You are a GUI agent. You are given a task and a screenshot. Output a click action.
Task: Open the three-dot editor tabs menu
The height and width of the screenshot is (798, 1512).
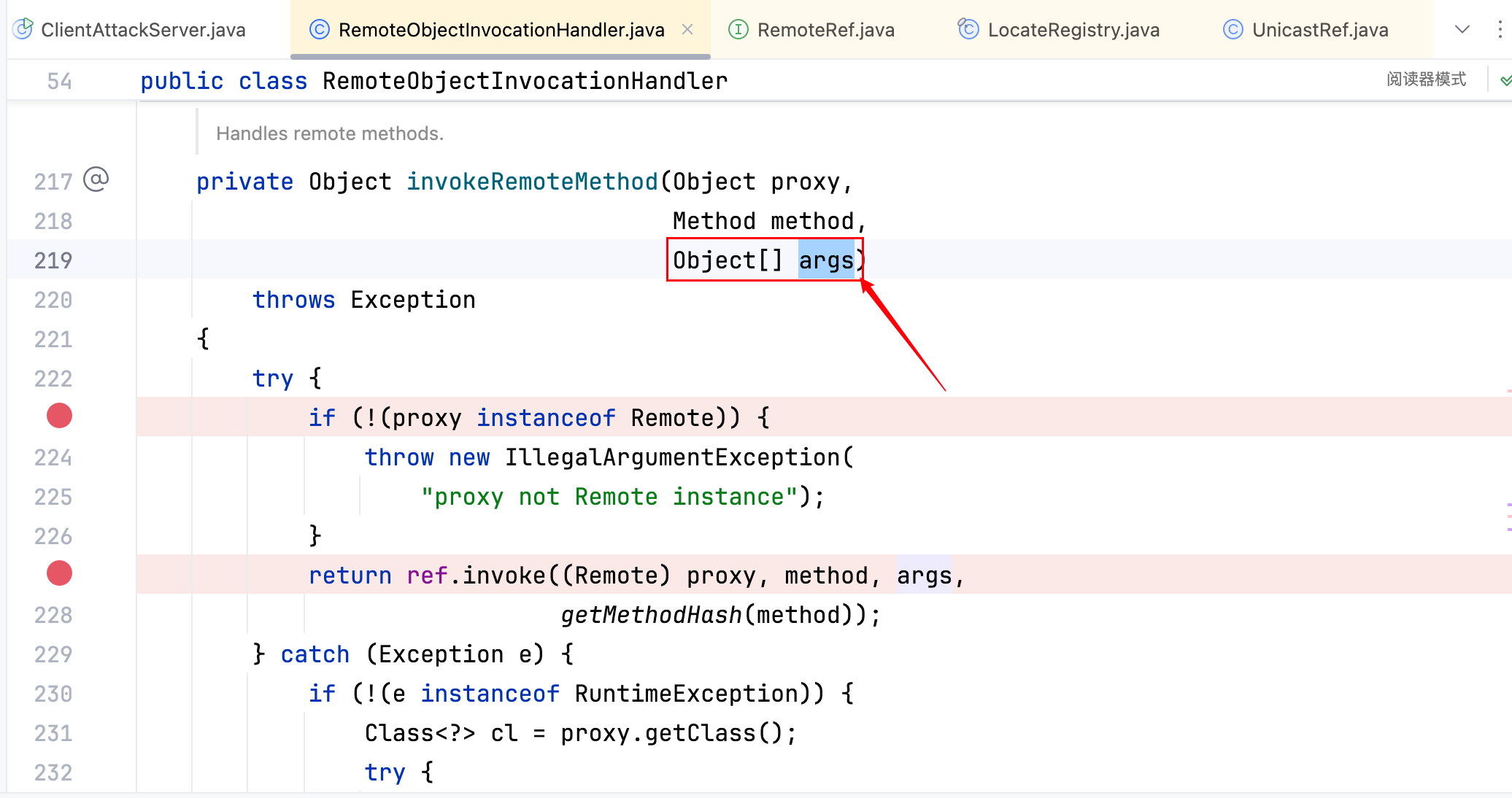tap(1499, 29)
